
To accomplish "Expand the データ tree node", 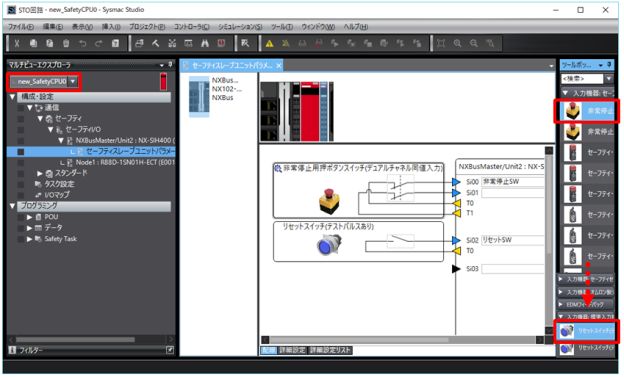I will point(29,228).
